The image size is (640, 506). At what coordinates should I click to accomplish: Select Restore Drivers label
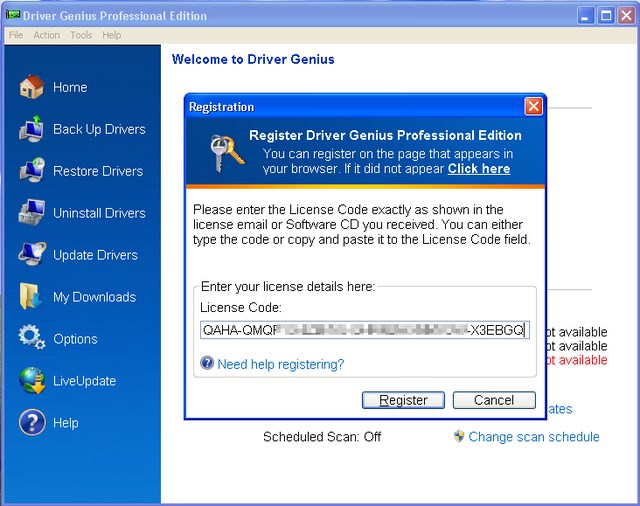[x=98, y=171]
